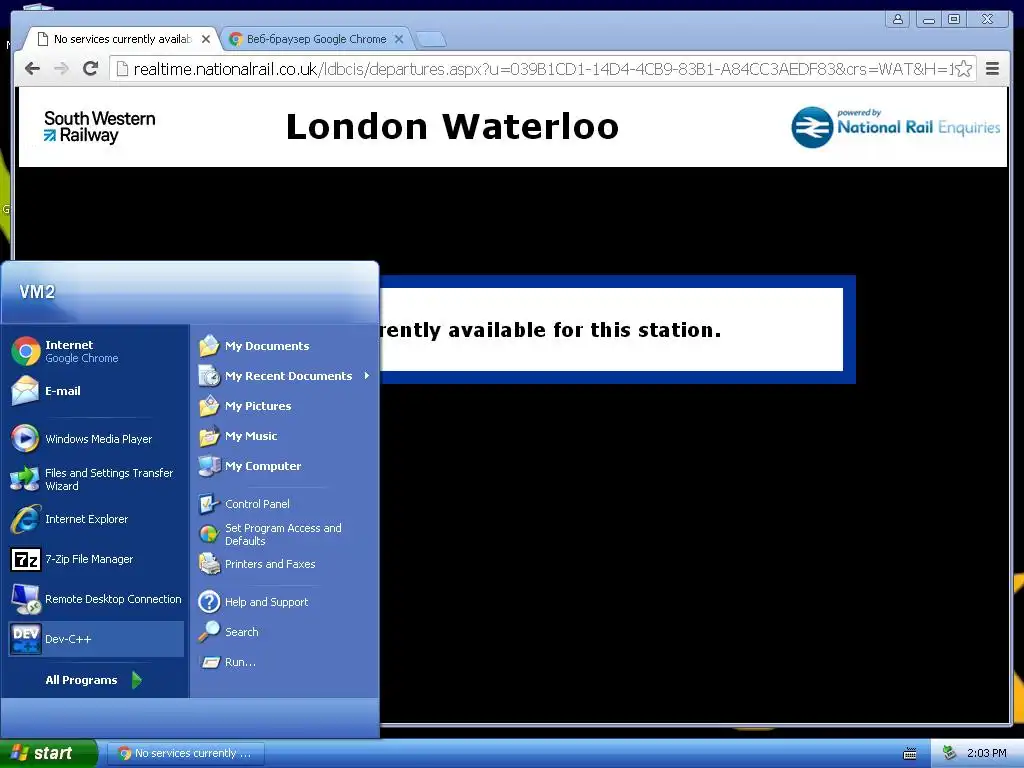Click the Chrome back arrow
The height and width of the screenshot is (768, 1024).
pyautogui.click(x=32, y=69)
